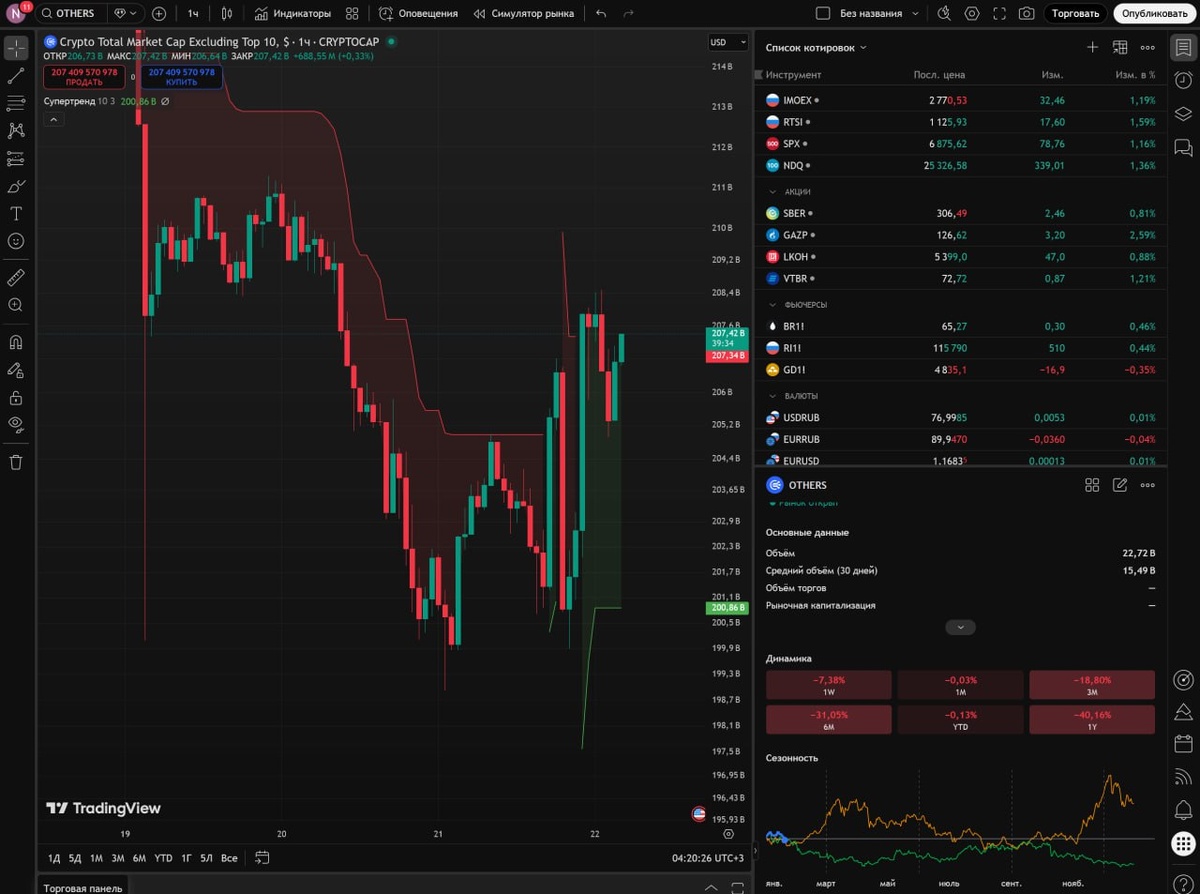
Task: Open the calendar icon in right sidebar
Action: (1183, 744)
